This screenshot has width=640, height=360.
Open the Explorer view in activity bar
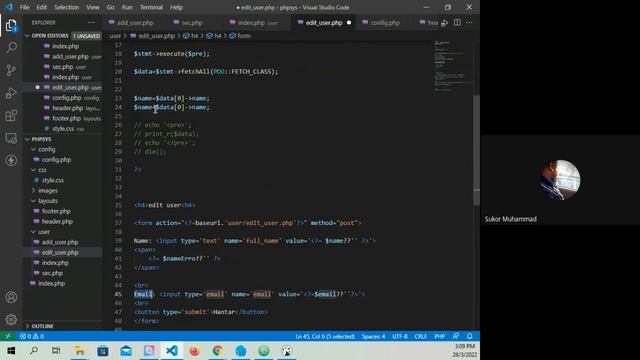[x=11, y=26]
